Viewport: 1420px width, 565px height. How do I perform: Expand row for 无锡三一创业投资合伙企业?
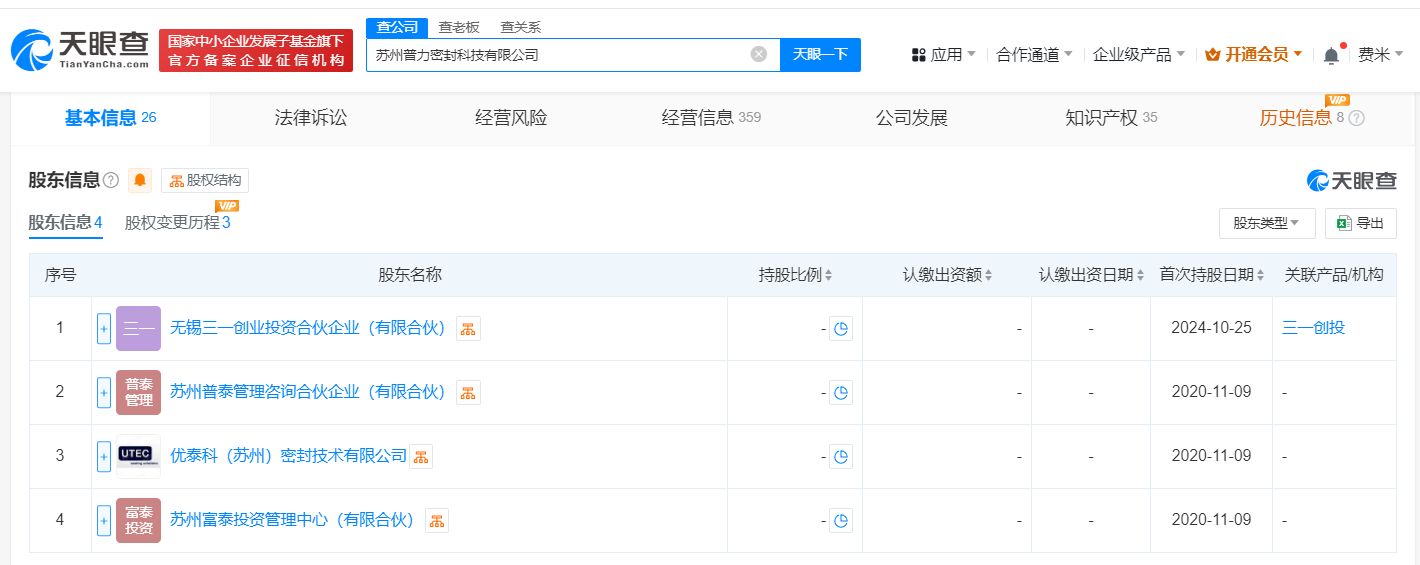point(104,329)
